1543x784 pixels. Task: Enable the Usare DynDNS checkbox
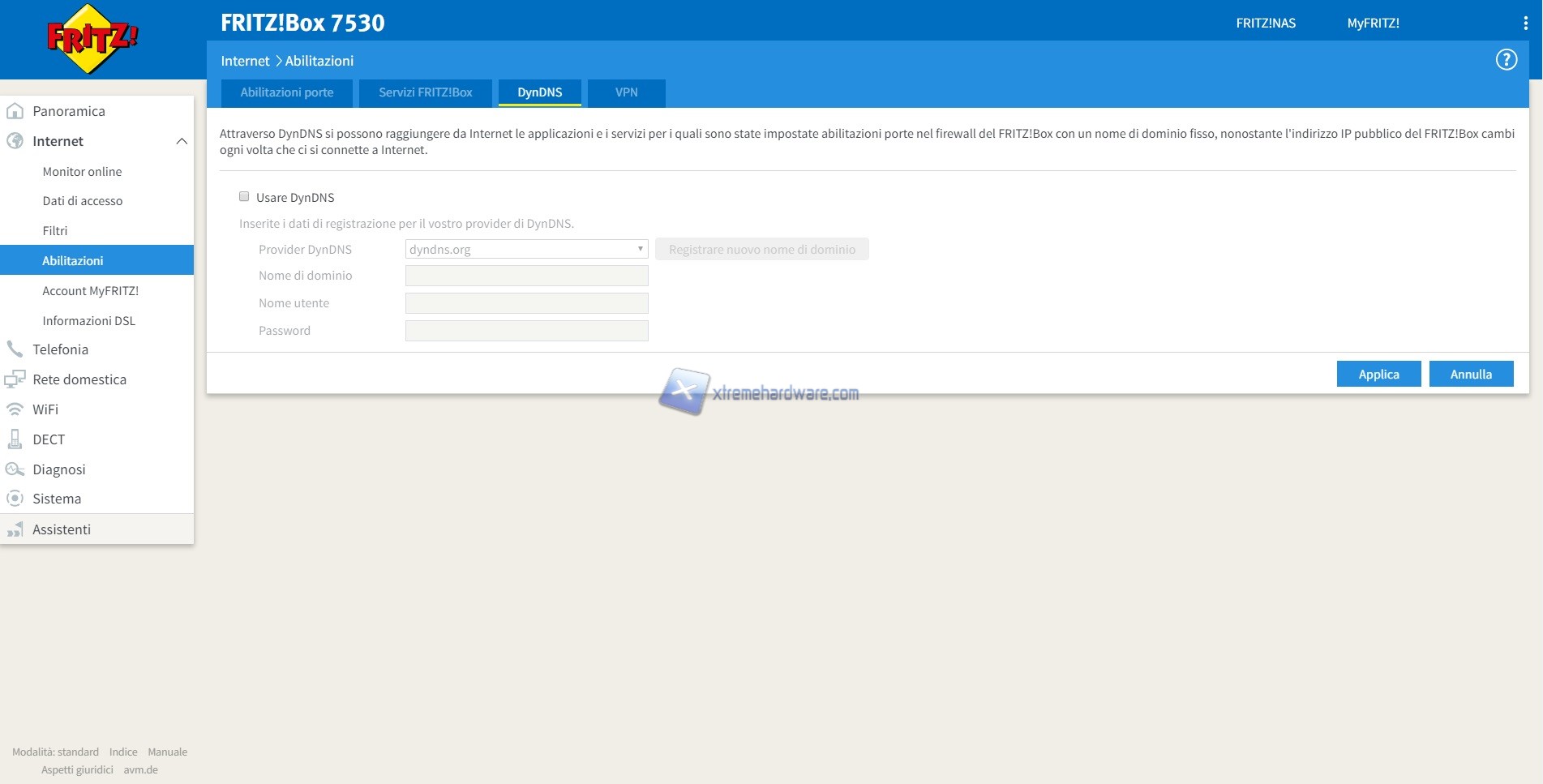tap(244, 197)
